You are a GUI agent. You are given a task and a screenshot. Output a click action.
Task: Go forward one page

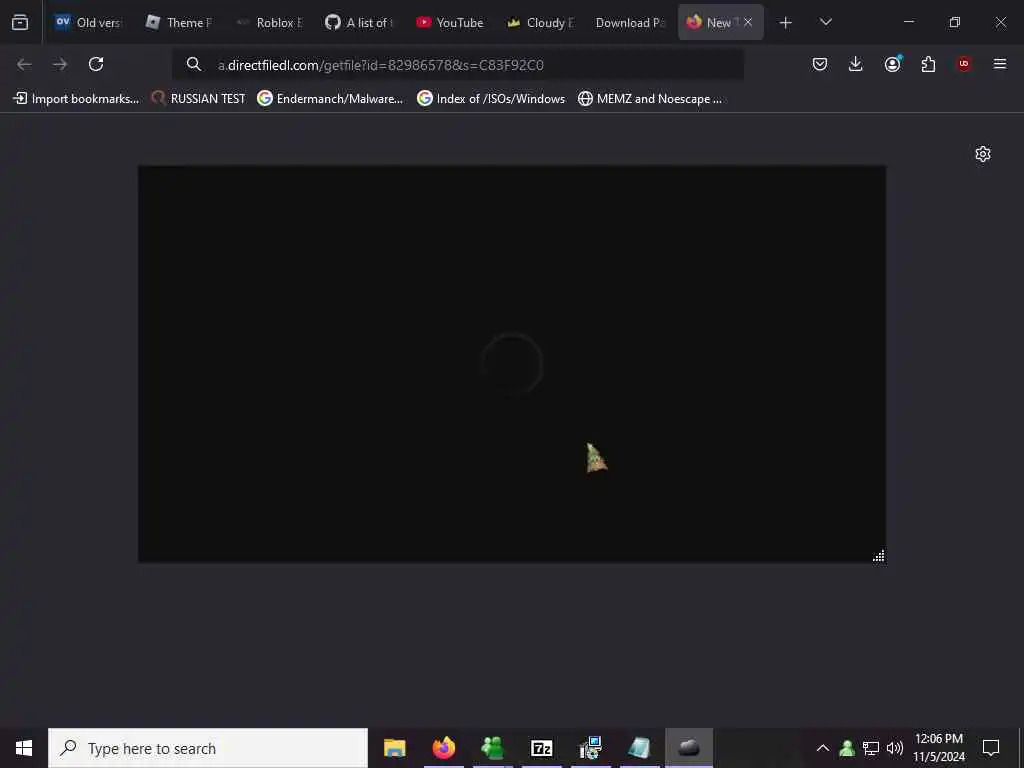coord(60,64)
